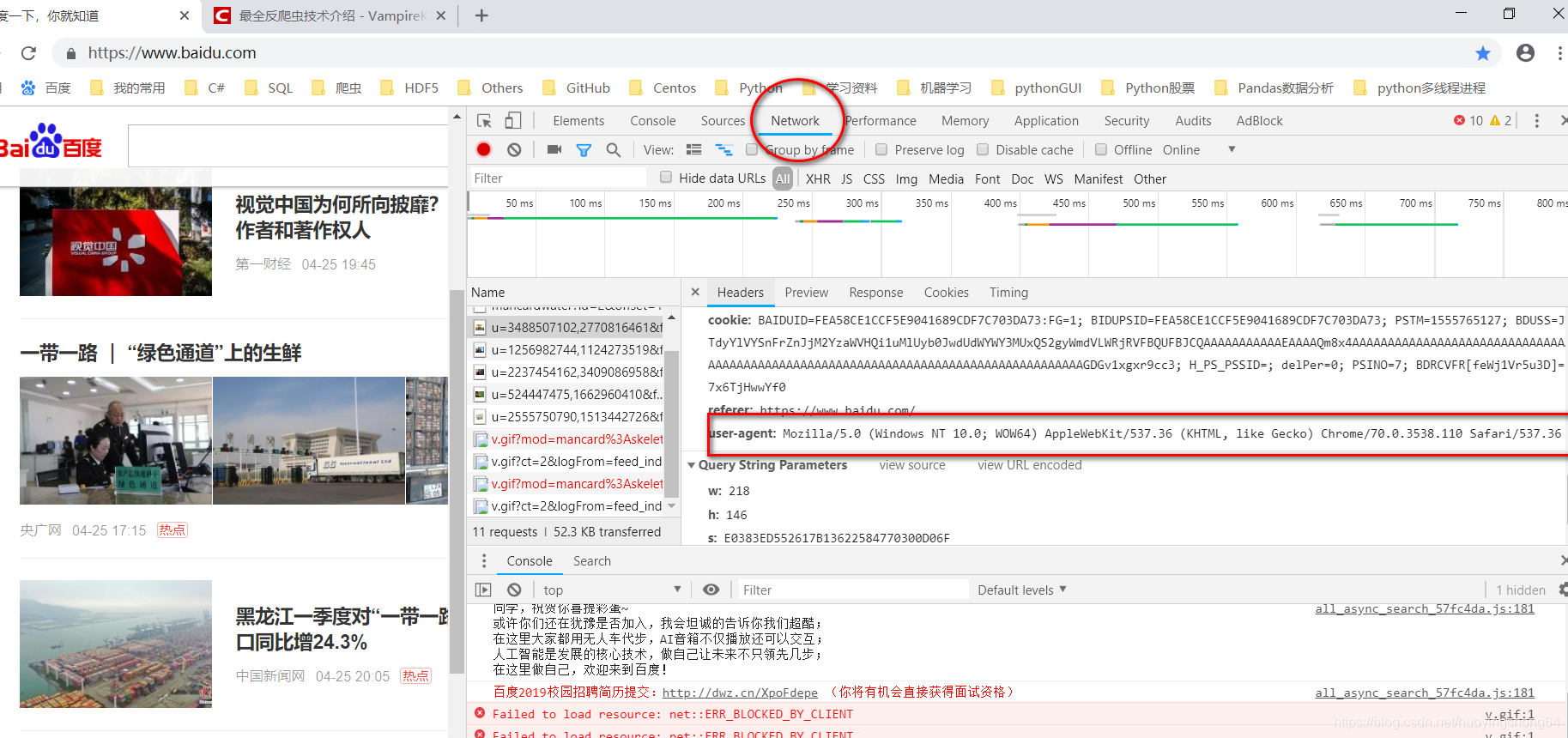Open the GitHub bookmark folder

(576, 88)
